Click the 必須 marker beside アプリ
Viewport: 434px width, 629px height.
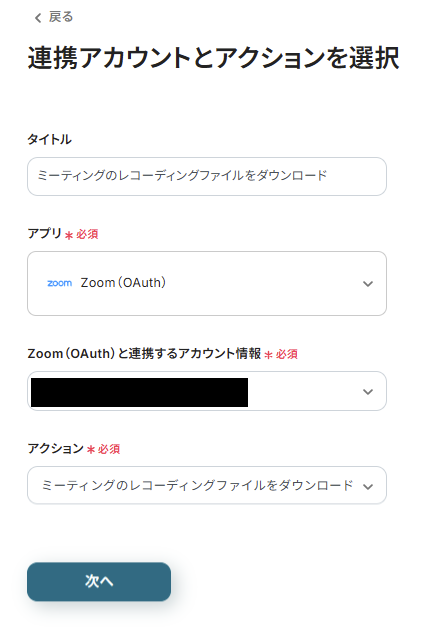82,234
